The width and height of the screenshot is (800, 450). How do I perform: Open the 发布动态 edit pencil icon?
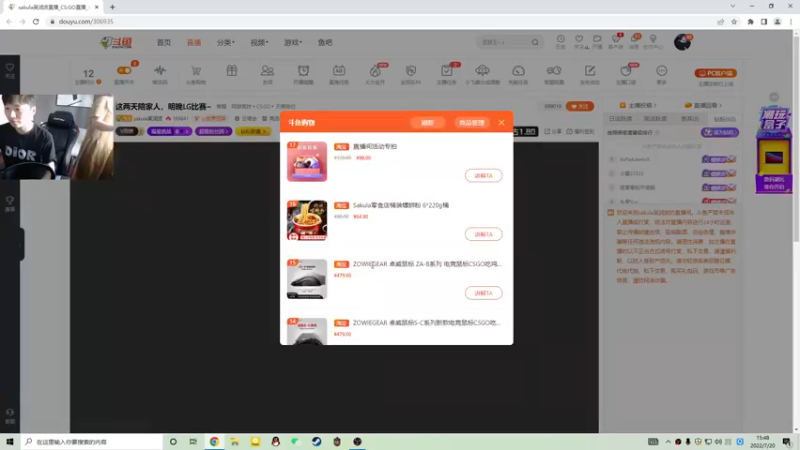pos(590,70)
